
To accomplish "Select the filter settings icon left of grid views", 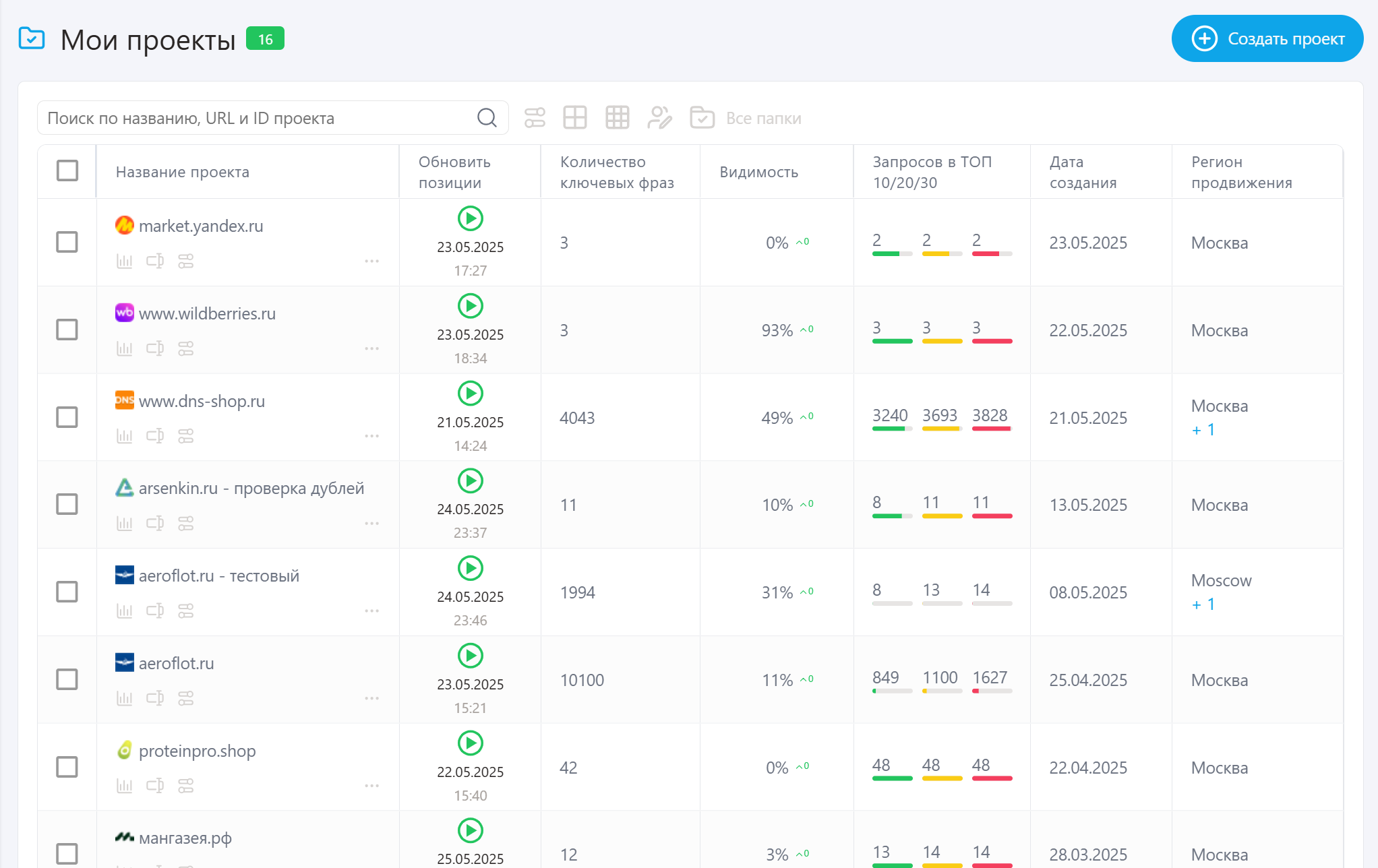I will 533,117.
